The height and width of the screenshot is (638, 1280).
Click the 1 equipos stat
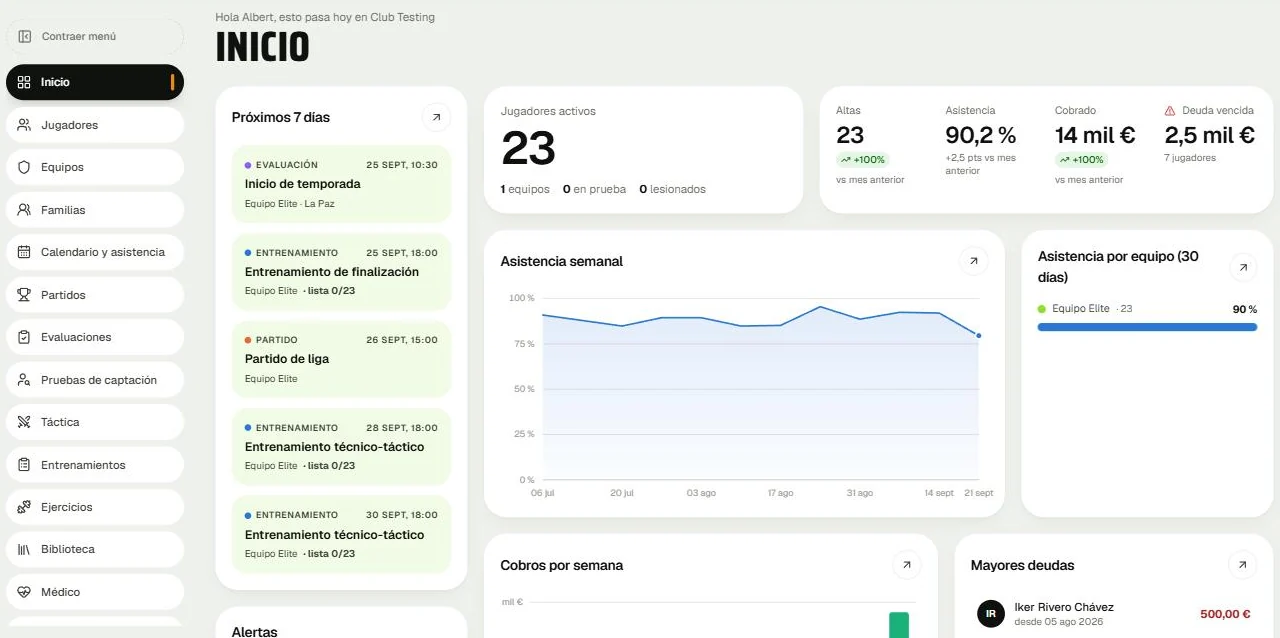coord(525,189)
